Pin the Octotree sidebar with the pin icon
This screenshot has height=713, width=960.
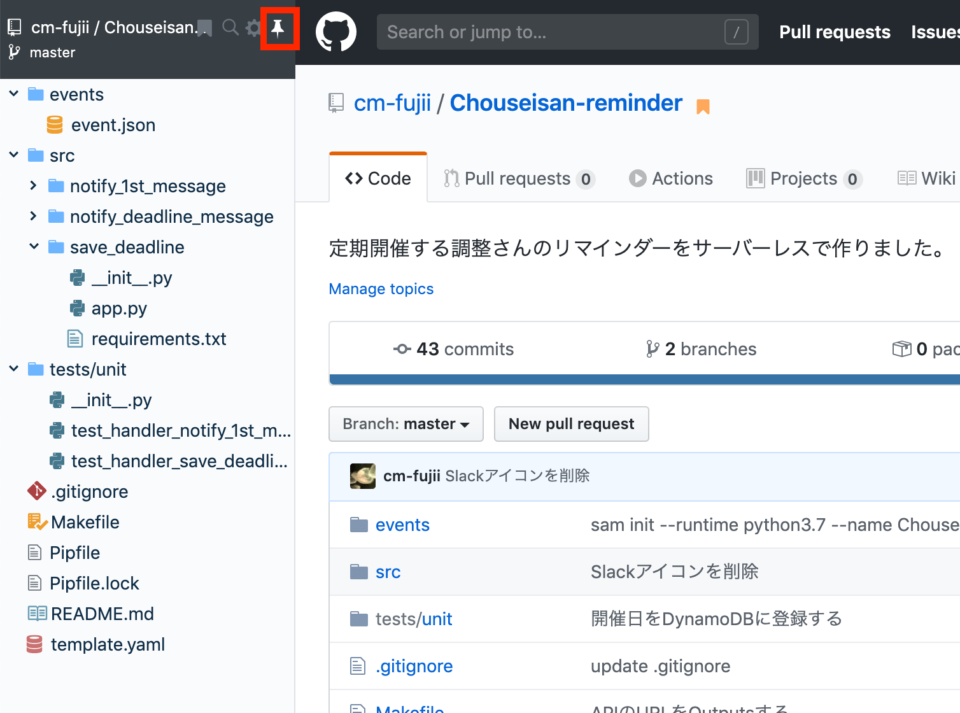click(278, 27)
